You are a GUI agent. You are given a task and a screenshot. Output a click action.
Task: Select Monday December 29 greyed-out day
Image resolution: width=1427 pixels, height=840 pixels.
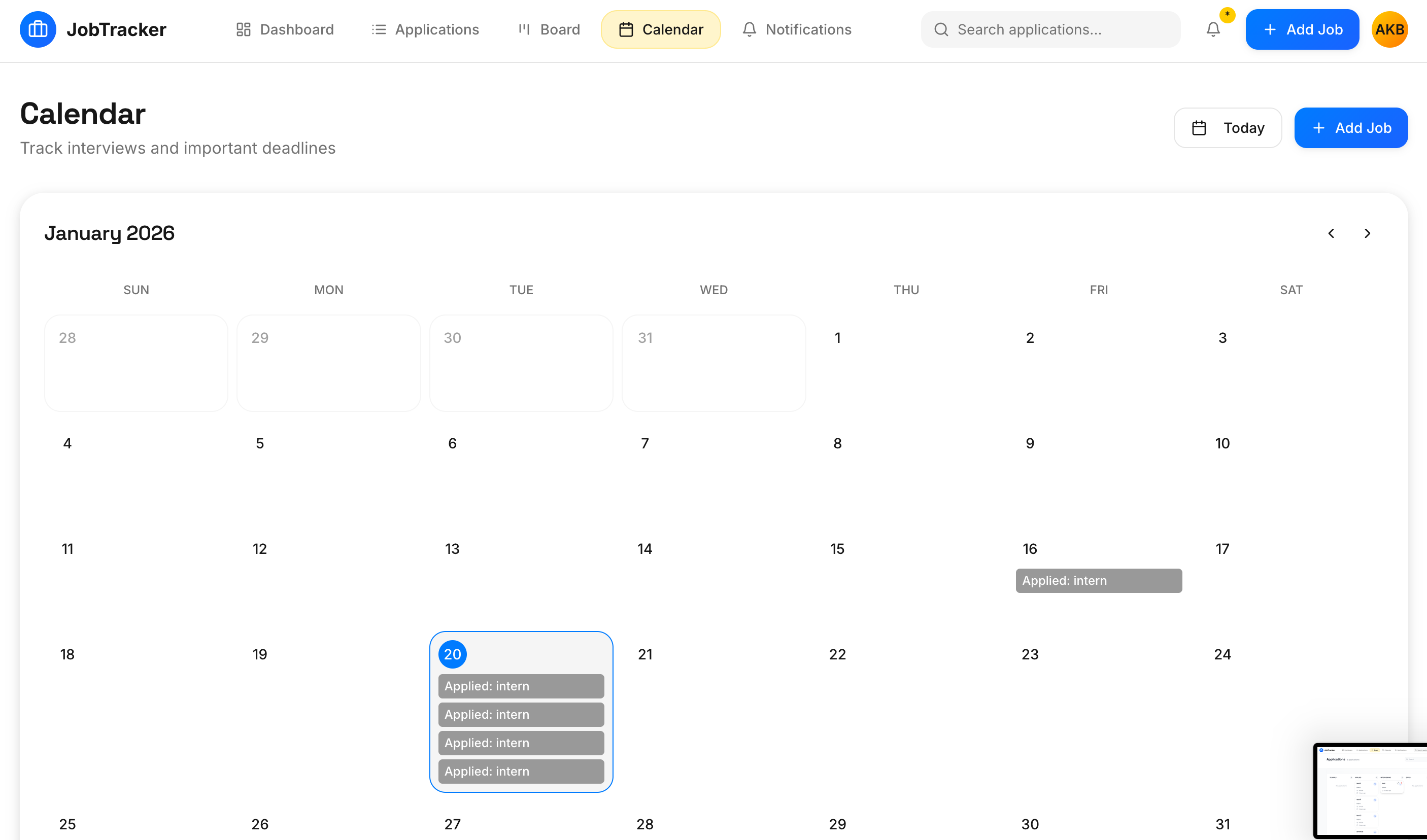328,363
